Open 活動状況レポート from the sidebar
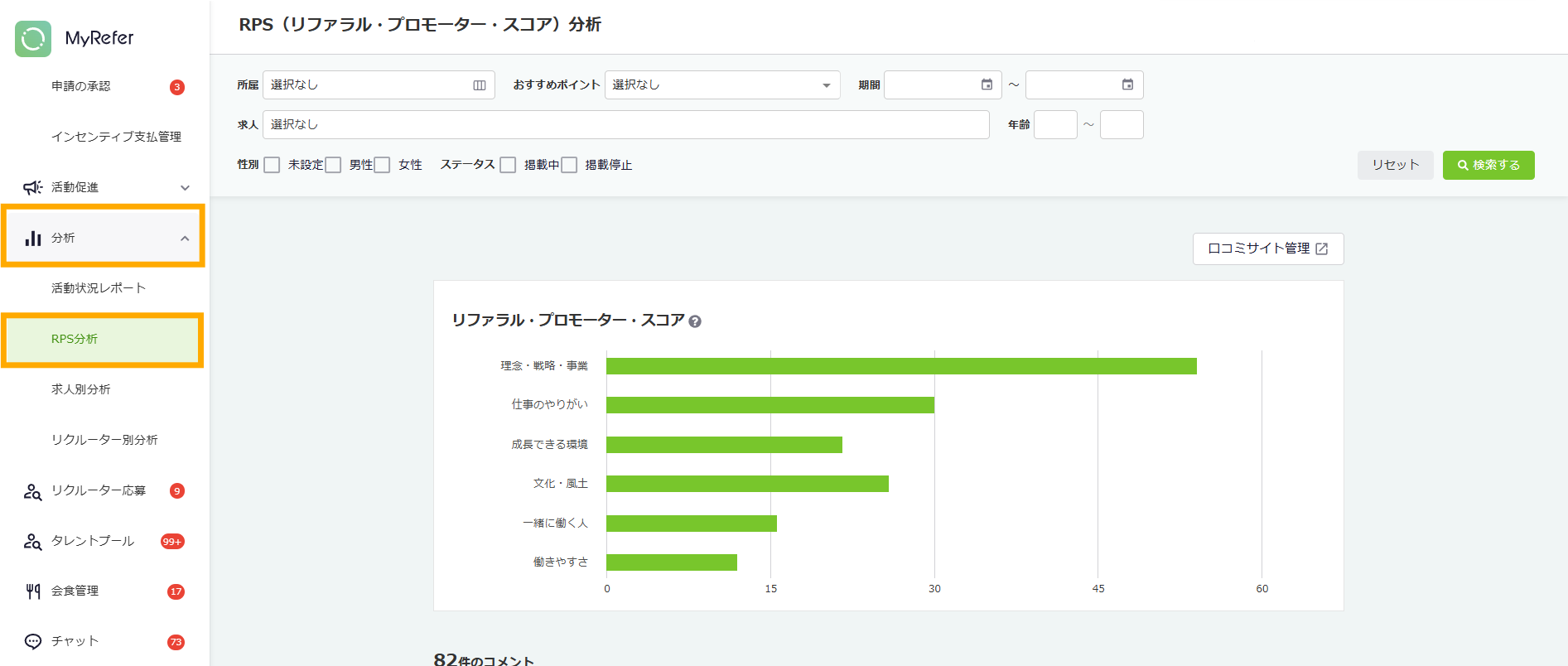This screenshot has height=666, width=1568. coord(99,288)
